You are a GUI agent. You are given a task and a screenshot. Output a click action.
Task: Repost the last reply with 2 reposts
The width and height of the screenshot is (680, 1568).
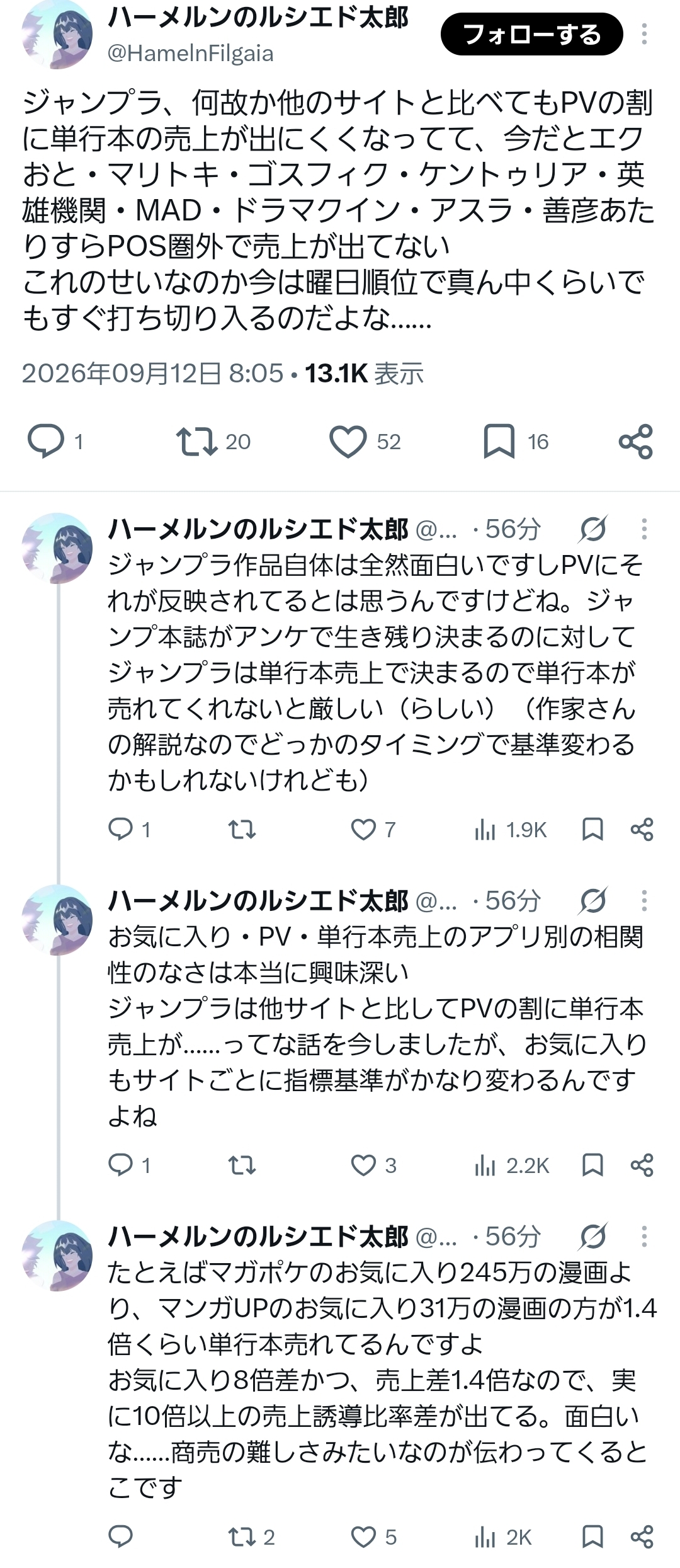click(251, 1537)
